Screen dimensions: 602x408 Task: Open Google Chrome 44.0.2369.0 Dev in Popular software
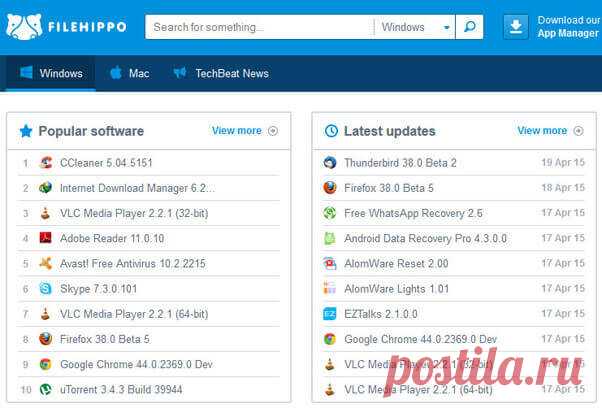point(136,365)
